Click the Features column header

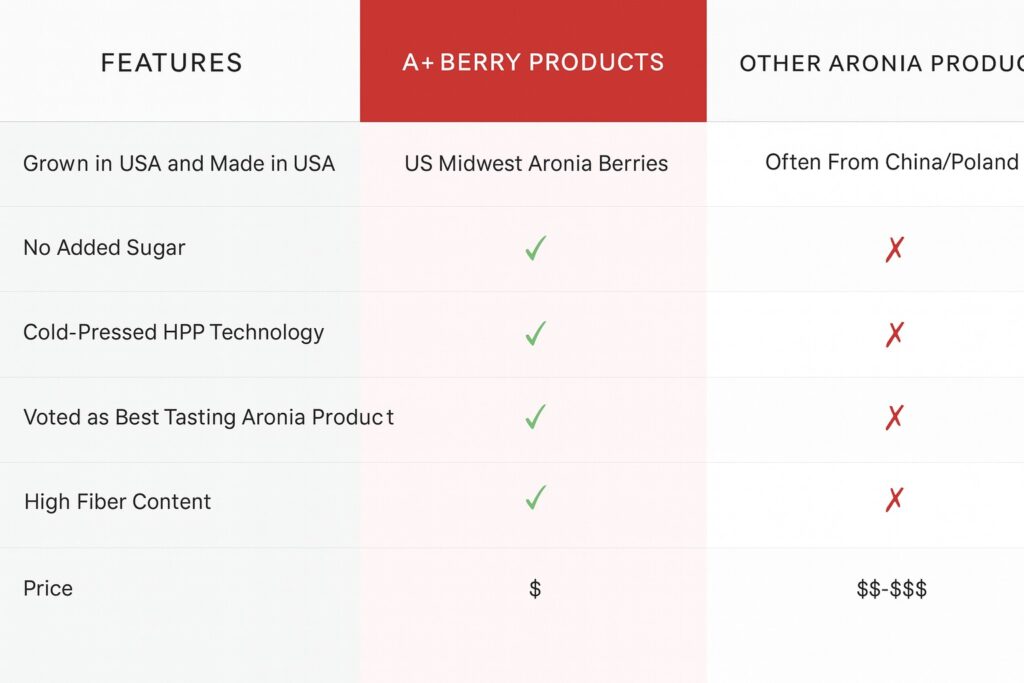[x=172, y=63]
